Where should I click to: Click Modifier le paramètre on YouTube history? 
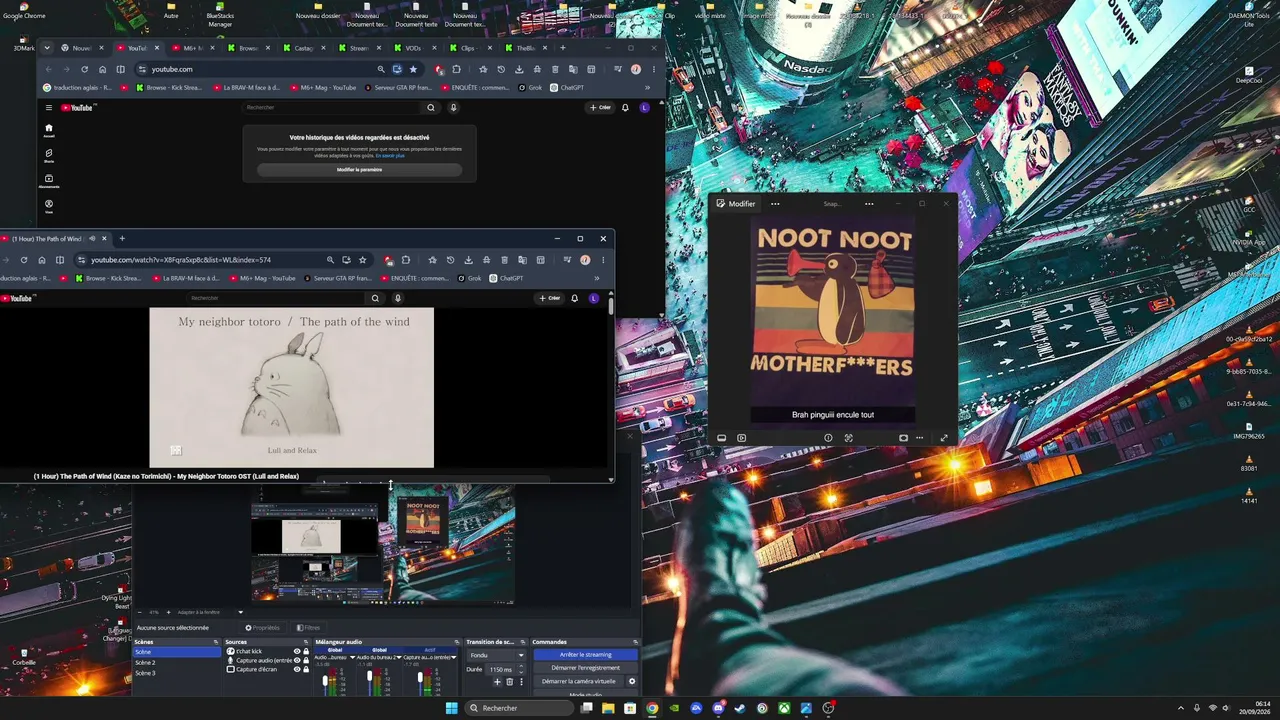click(x=359, y=170)
